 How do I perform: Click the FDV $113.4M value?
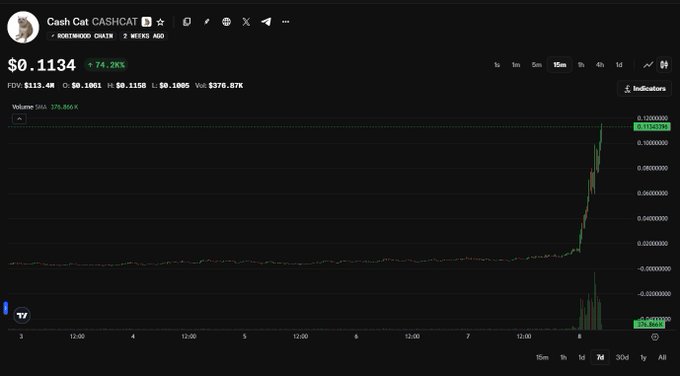[39, 86]
